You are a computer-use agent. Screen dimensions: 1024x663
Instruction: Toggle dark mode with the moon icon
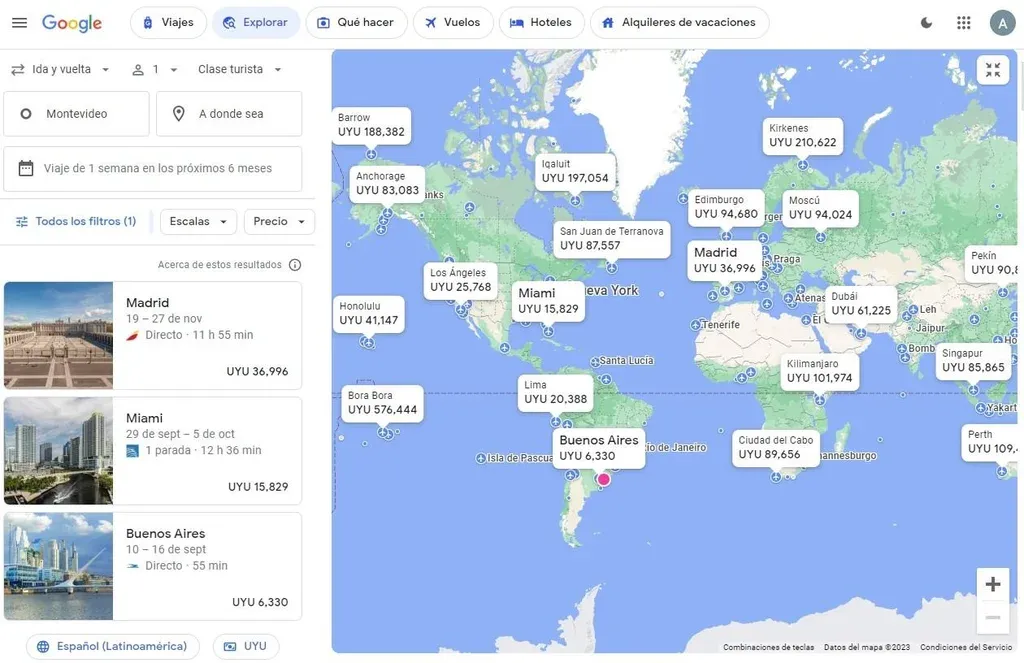(926, 22)
